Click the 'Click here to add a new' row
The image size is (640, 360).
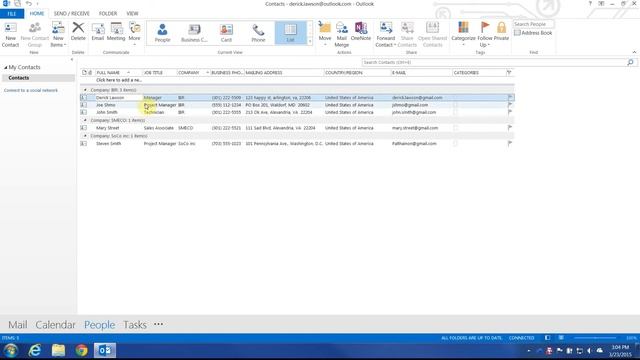[x=297, y=80]
